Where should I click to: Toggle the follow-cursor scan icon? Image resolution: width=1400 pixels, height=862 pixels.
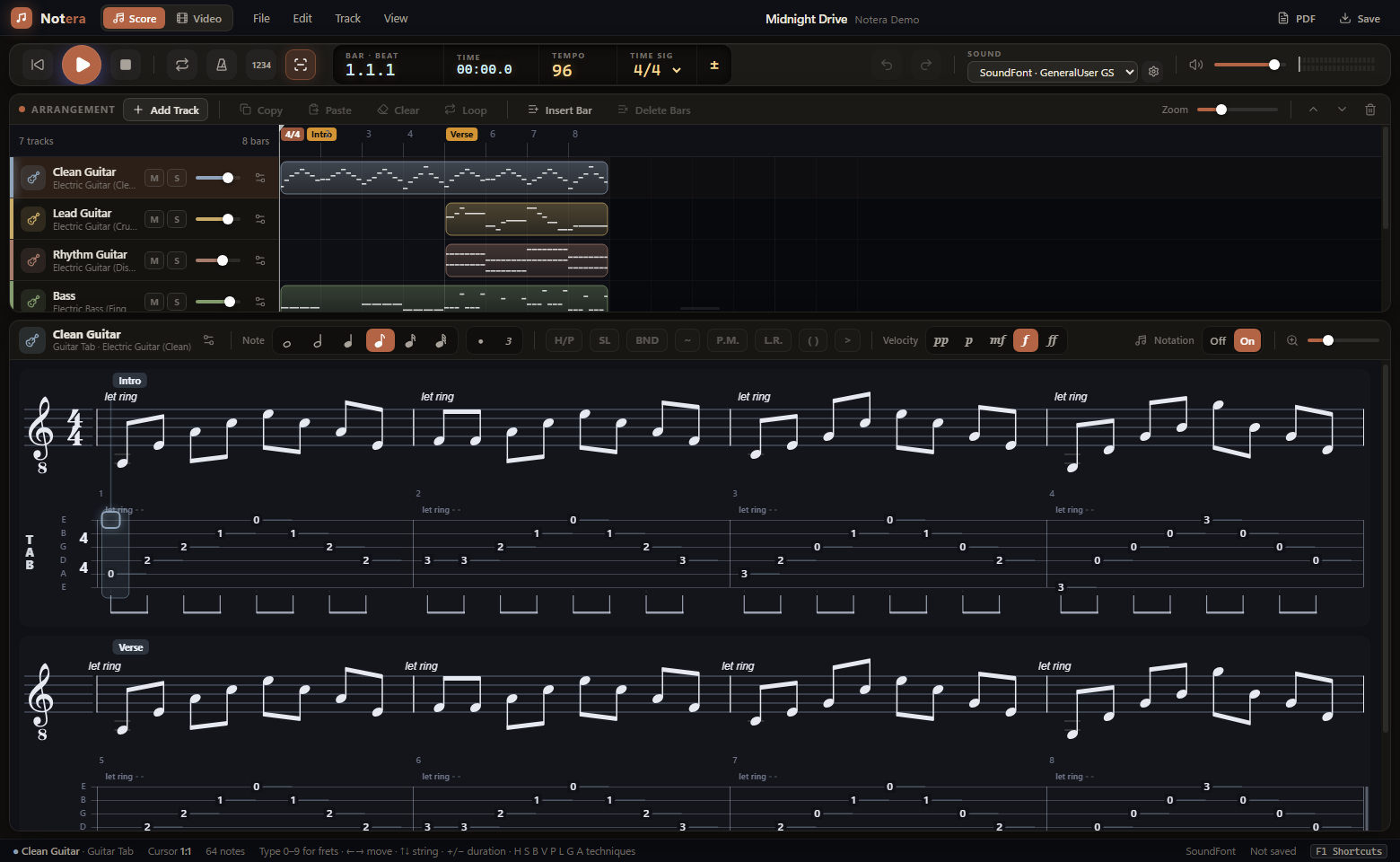301,65
